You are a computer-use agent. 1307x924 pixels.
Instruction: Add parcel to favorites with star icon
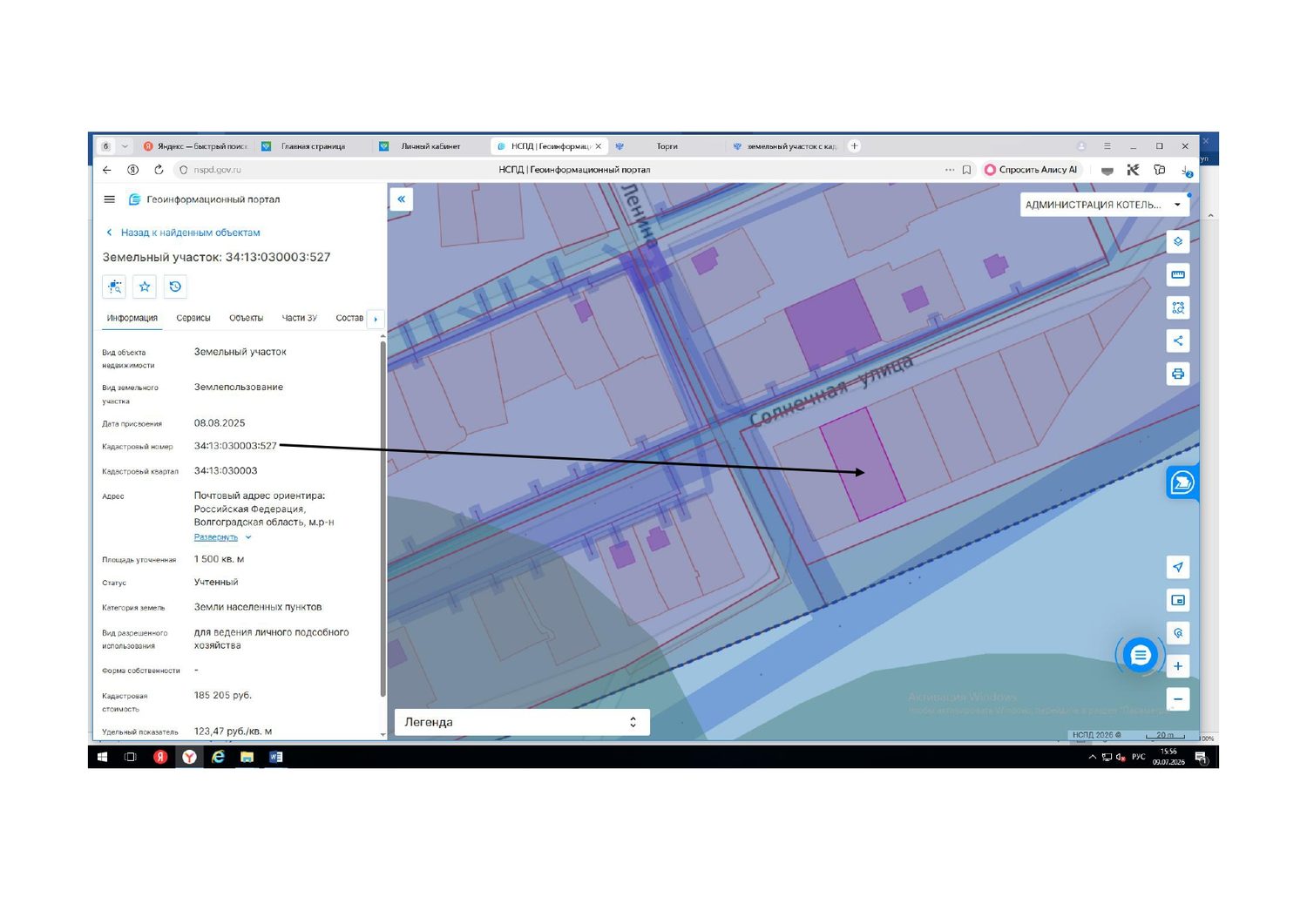(x=145, y=287)
